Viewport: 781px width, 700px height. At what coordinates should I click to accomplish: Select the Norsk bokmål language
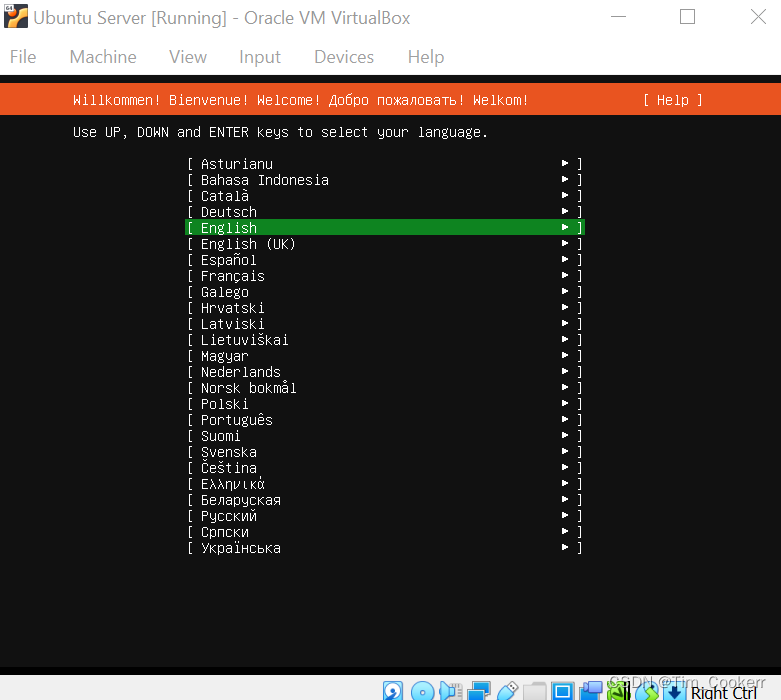(385, 388)
